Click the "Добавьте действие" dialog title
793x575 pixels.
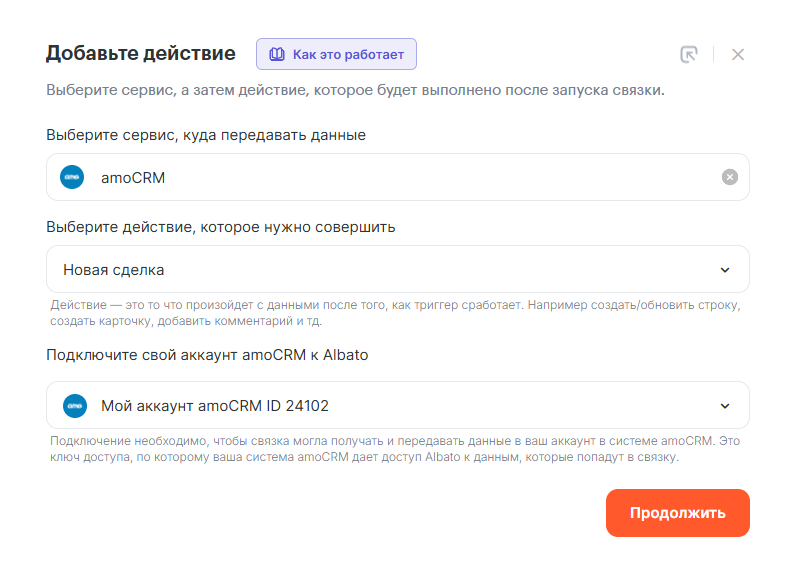(x=141, y=53)
